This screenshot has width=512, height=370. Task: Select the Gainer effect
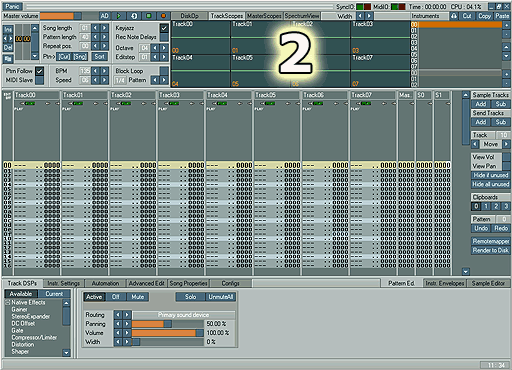[19, 309]
